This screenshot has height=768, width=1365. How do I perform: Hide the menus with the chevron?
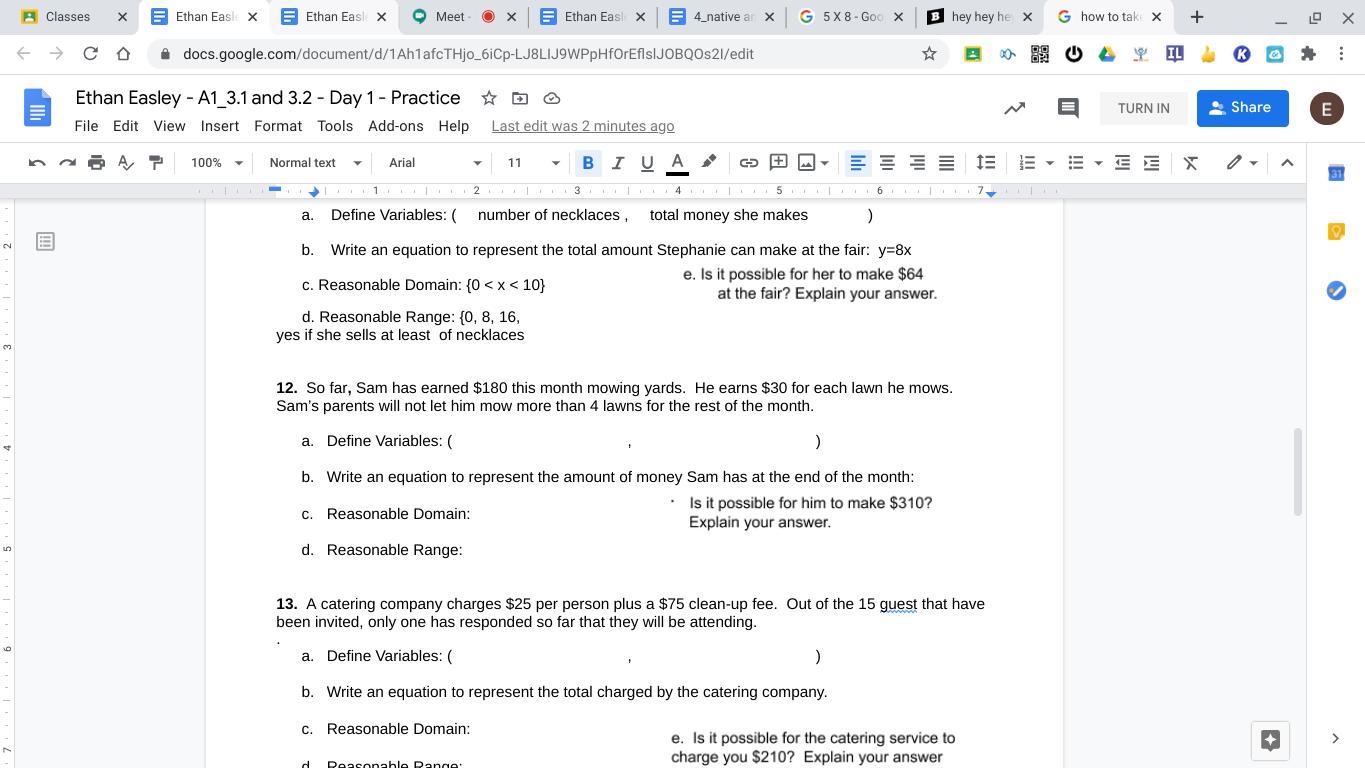coord(1287,163)
